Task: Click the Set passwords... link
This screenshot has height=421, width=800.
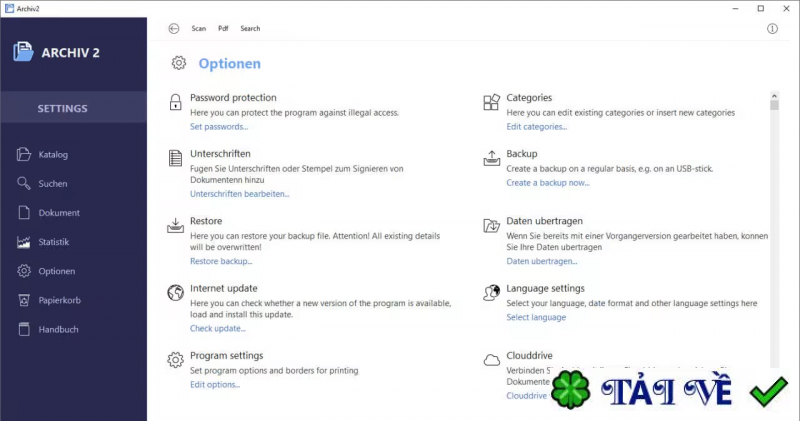Action: [x=219, y=127]
